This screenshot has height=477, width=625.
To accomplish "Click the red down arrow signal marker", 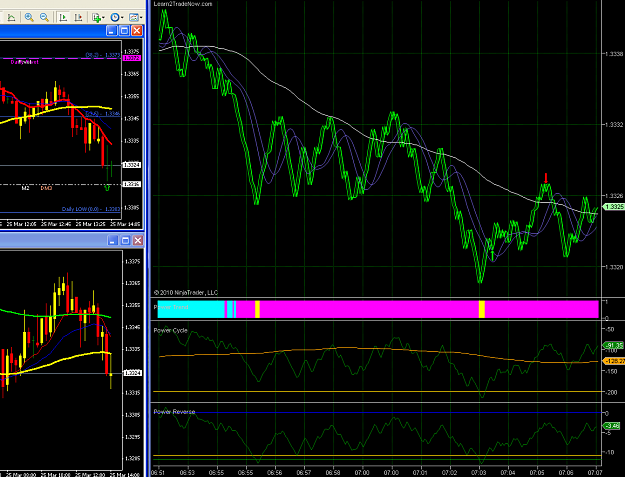I will pos(546,178).
